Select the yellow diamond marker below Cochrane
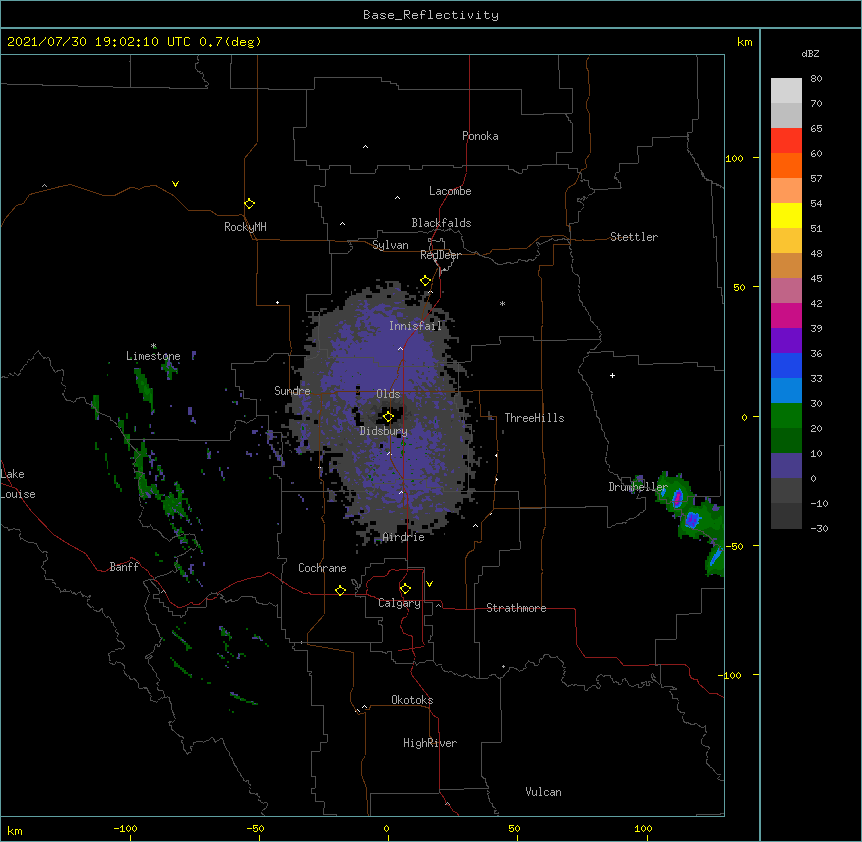This screenshot has width=862, height=842. [x=340, y=590]
